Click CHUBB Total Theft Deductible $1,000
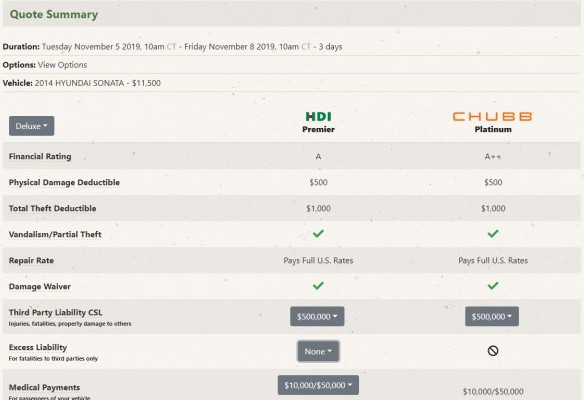 [x=493, y=209]
